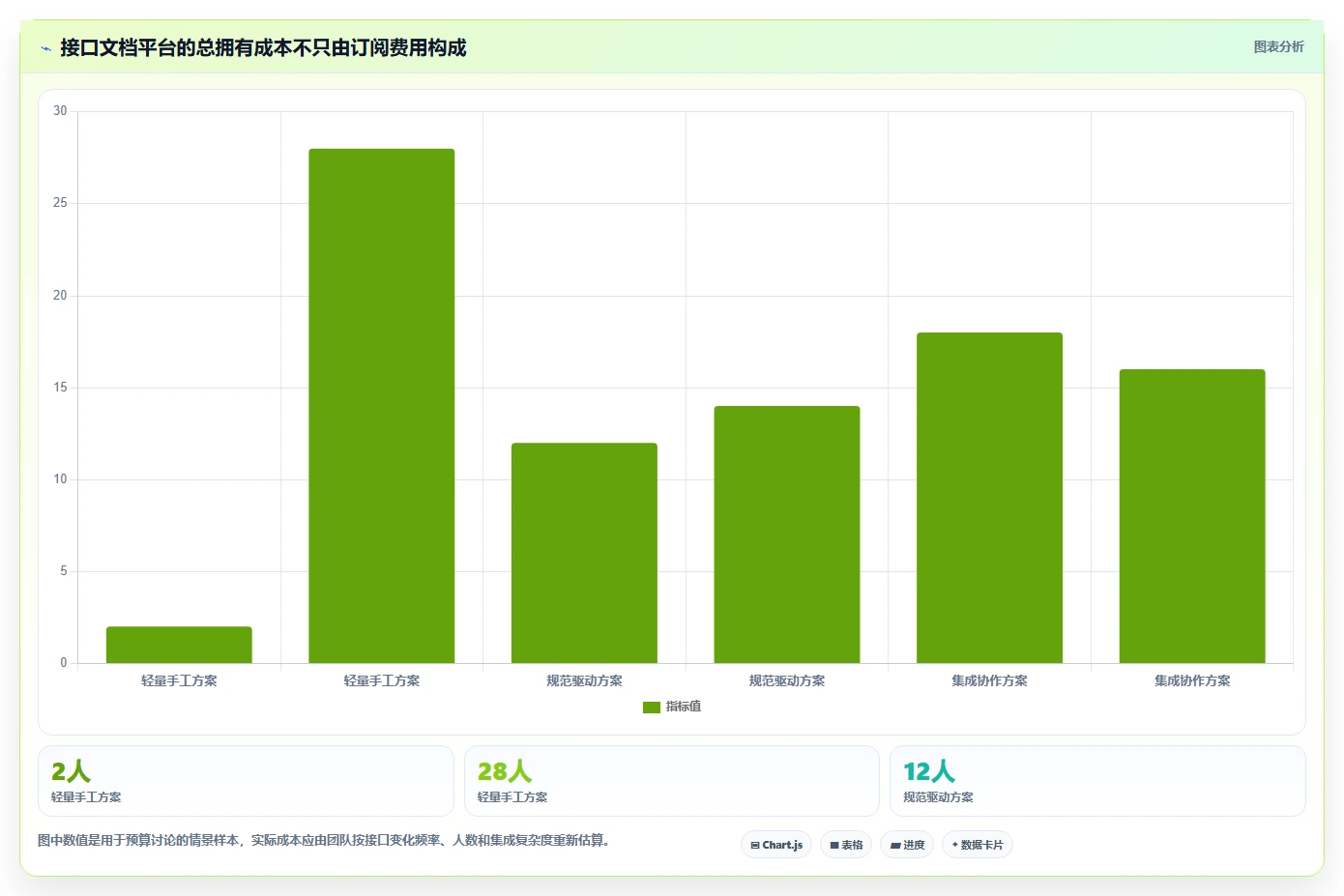
Task: Click the bar reaching value 18
Action: tap(989, 498)
